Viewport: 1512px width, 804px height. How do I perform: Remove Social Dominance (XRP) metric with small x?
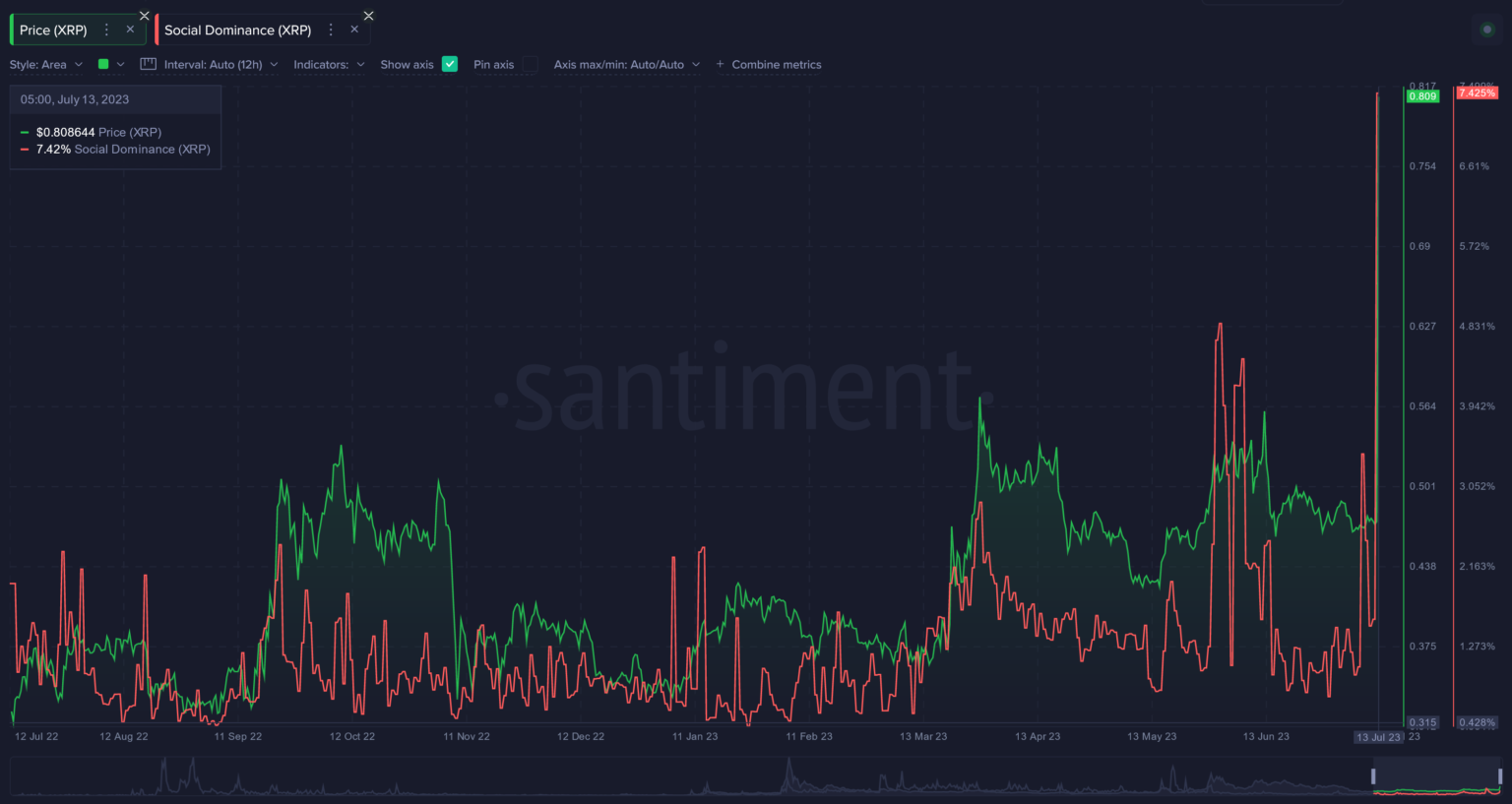pyautogui.click(x=354, y=30)
